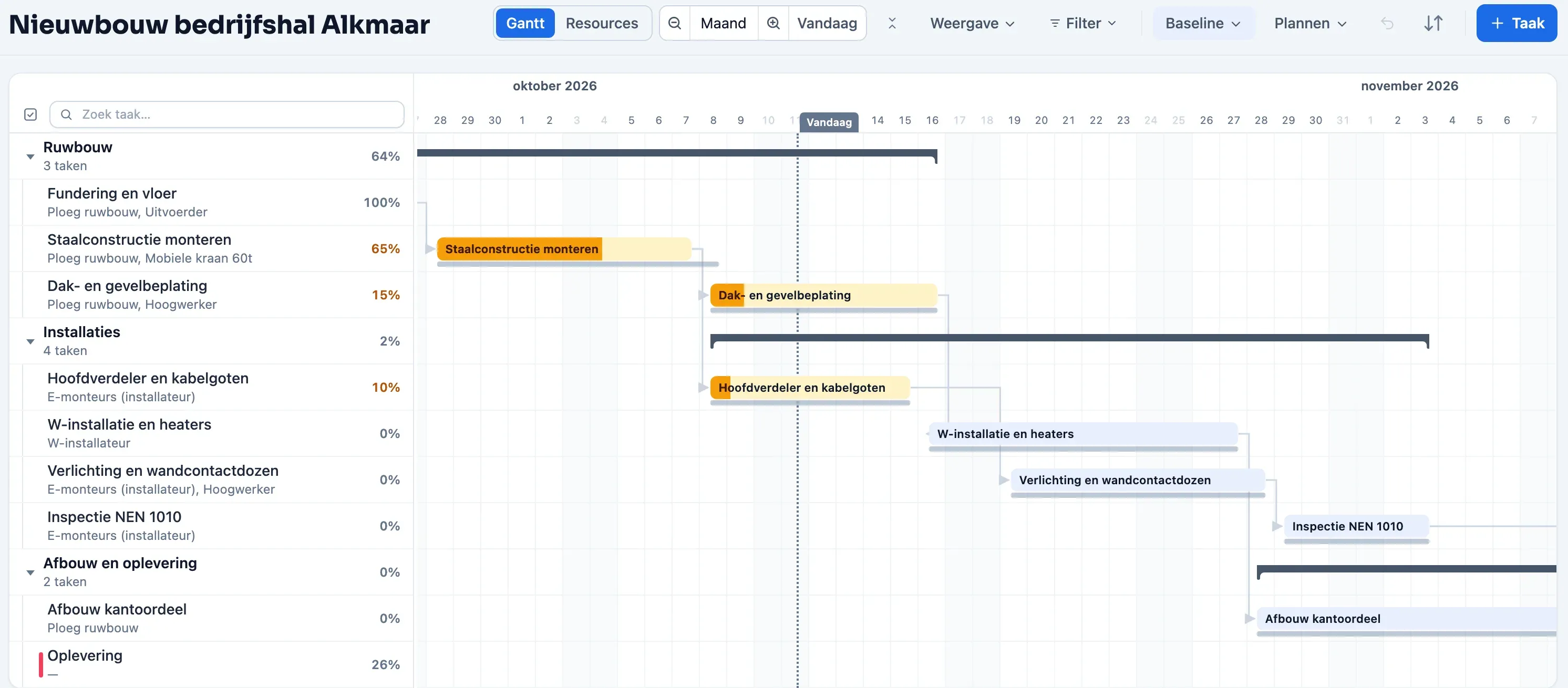
Task: Jump to Vandaag in toolbar
Action: click(827, 23)
